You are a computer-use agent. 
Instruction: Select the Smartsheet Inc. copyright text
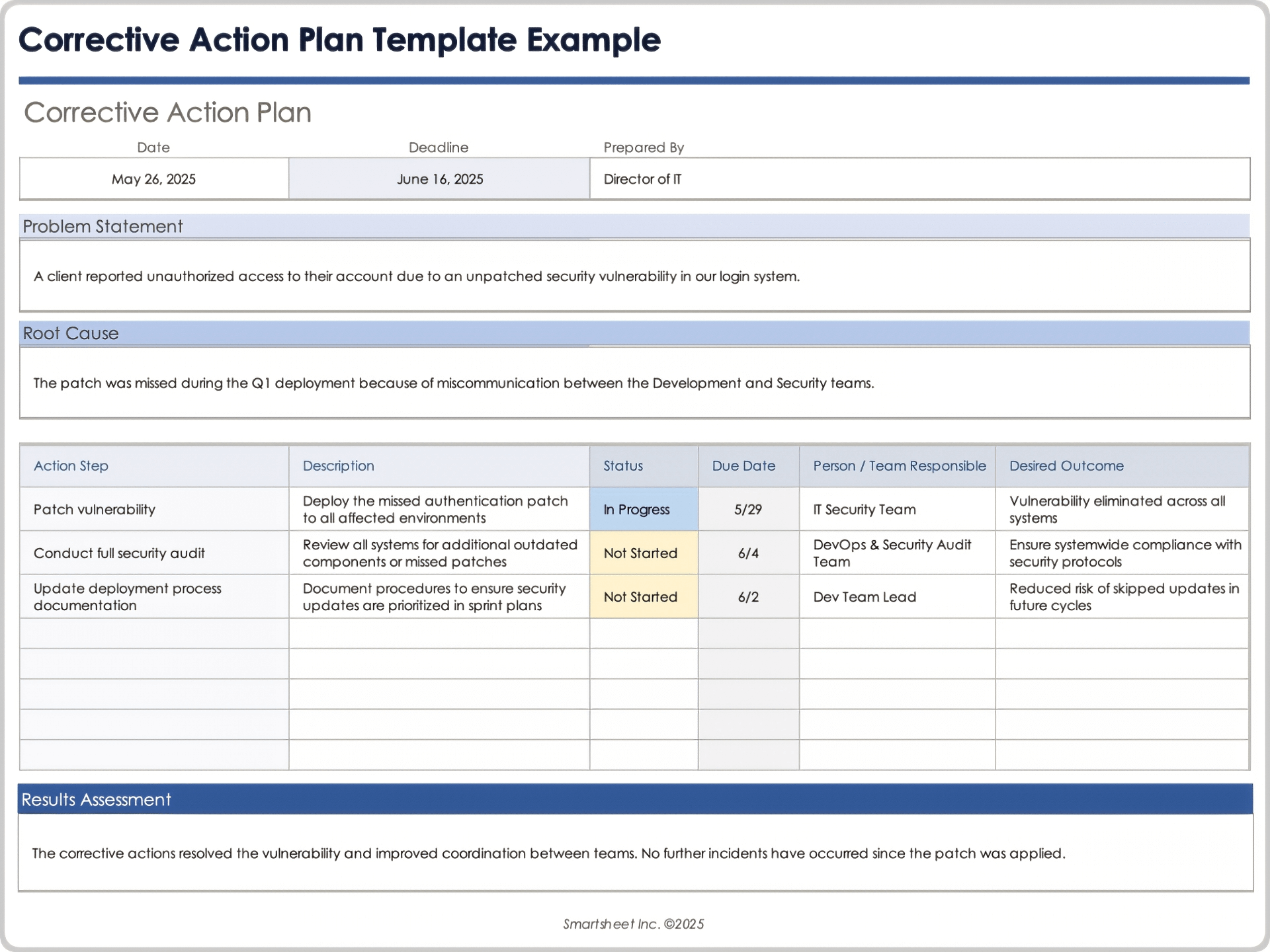pos(634,924)
